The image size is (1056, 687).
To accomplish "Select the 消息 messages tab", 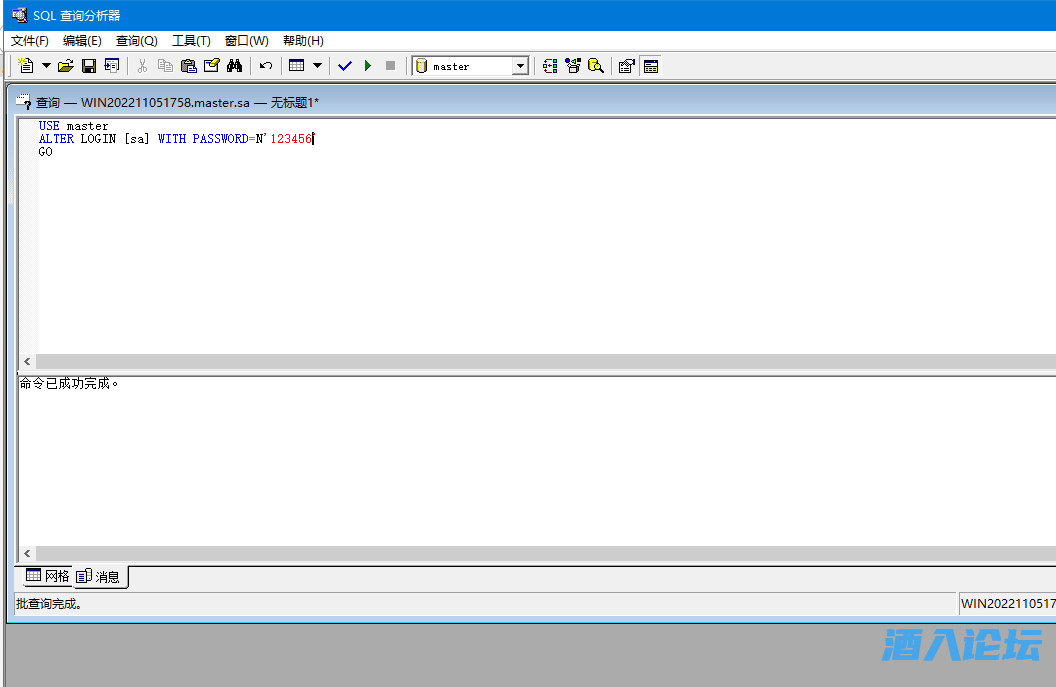I will click(99, 576).
